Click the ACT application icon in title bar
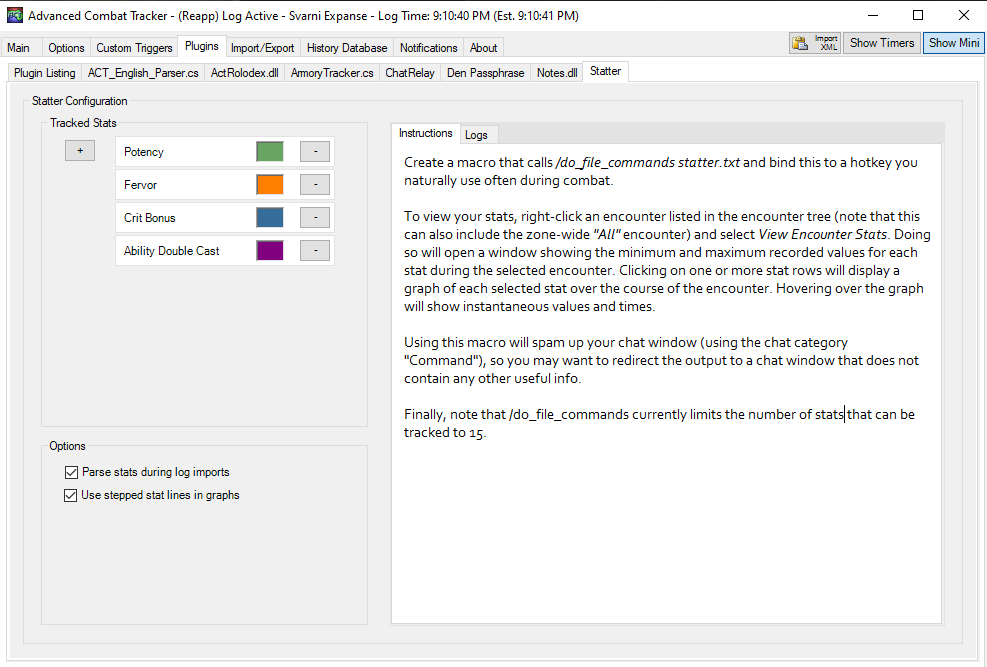 pyautogui.click(x=14, y=15)
